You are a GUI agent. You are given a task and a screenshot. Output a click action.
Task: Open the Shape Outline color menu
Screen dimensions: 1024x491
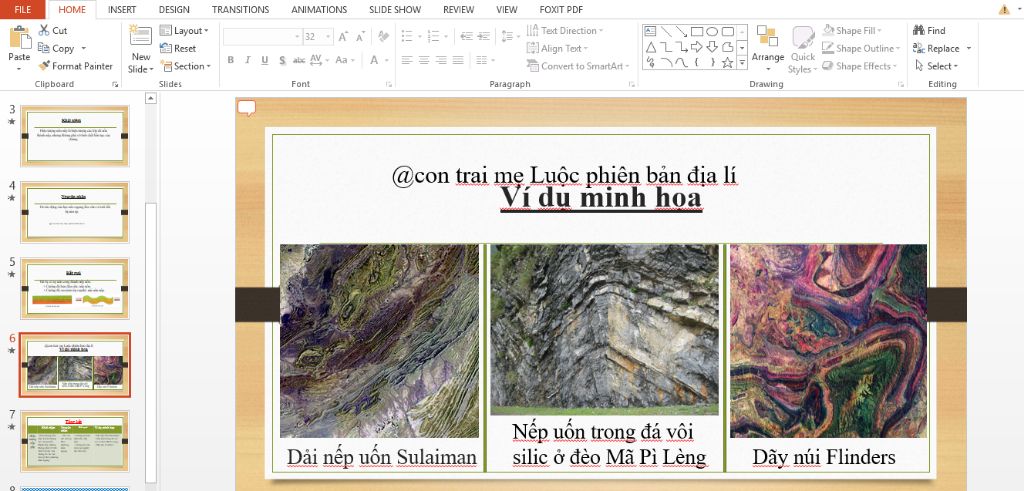[861, 48]
